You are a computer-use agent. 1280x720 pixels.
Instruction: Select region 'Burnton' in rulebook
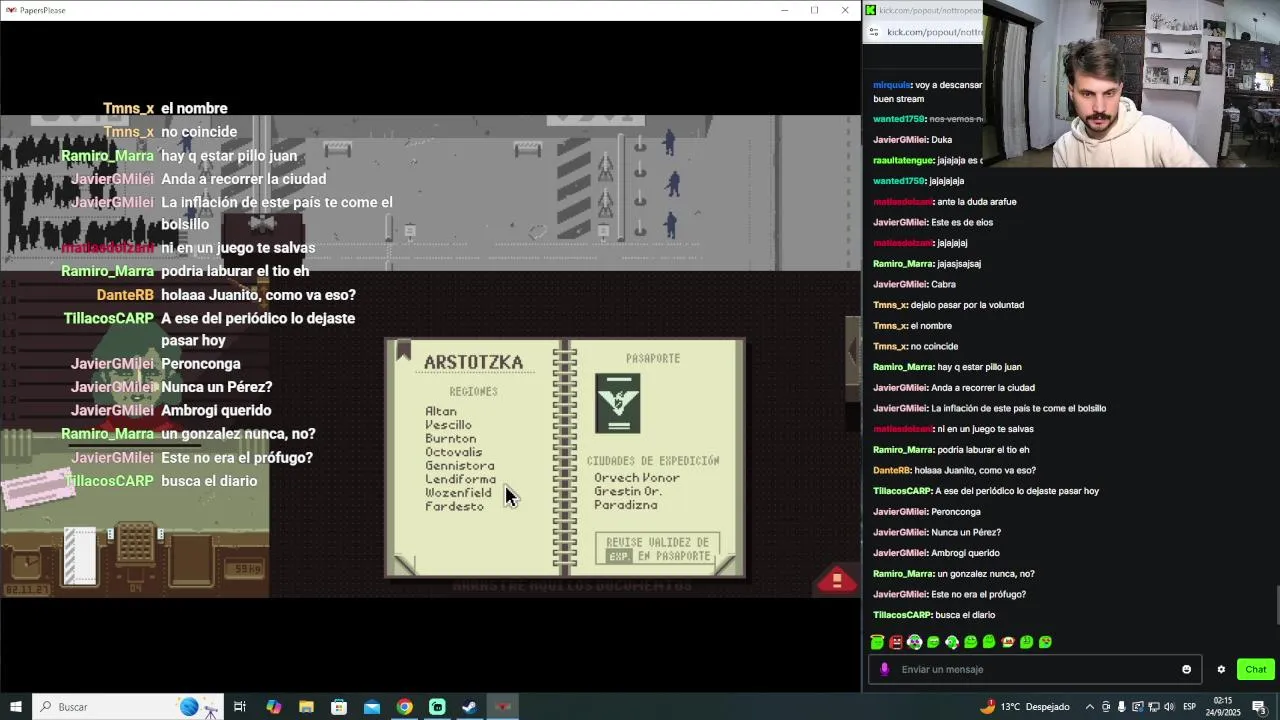[x=450, y=438]
